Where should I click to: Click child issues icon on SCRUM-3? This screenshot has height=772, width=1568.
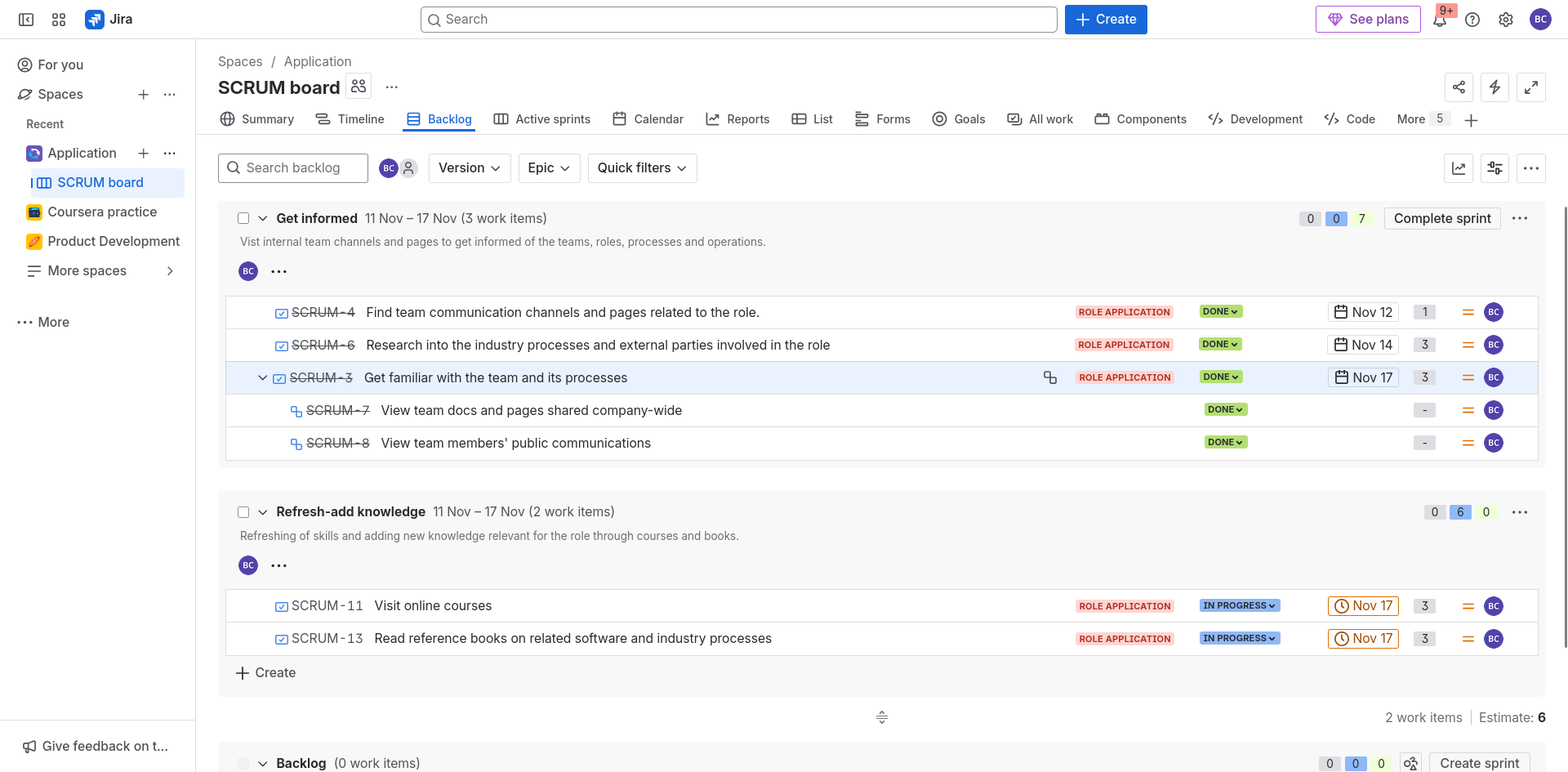point(1050,377)
